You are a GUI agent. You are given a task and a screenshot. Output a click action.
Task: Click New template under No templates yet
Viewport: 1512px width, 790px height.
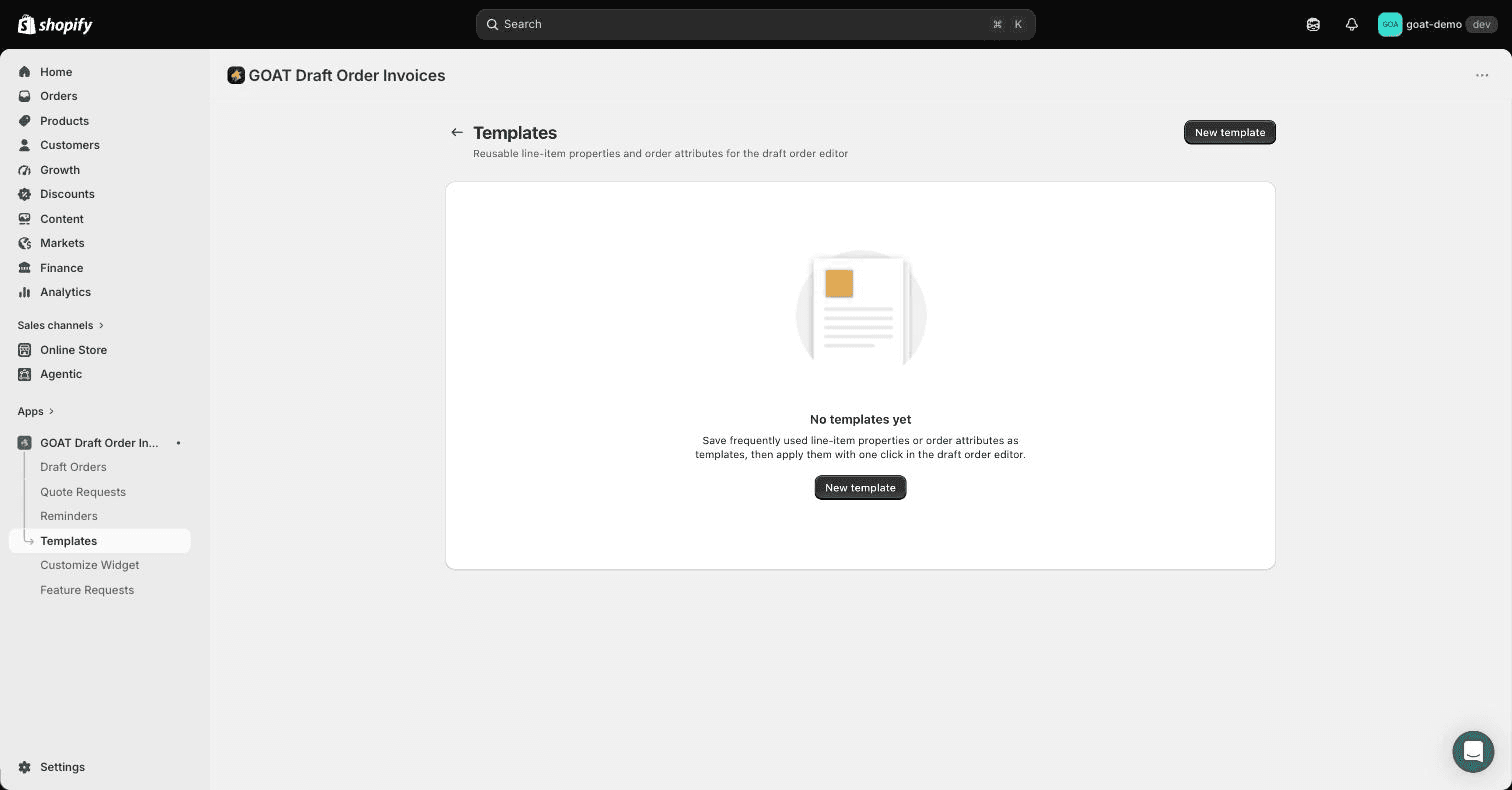(x=860, y=488)
